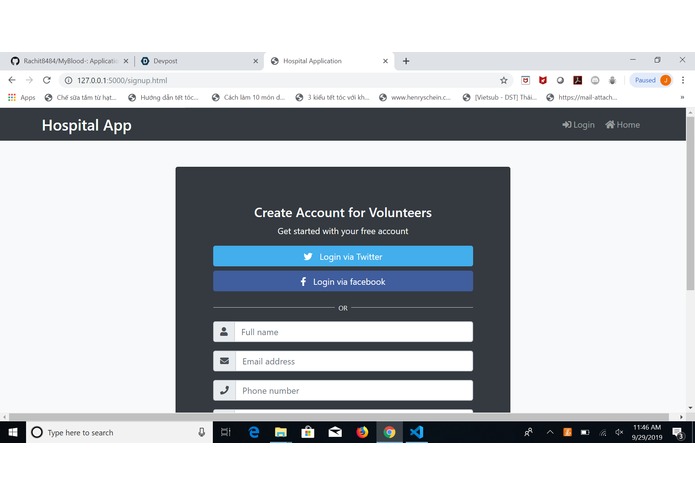Open Visual Studio Code from taskbar
The image size is (695, 494).
point(417,432)
